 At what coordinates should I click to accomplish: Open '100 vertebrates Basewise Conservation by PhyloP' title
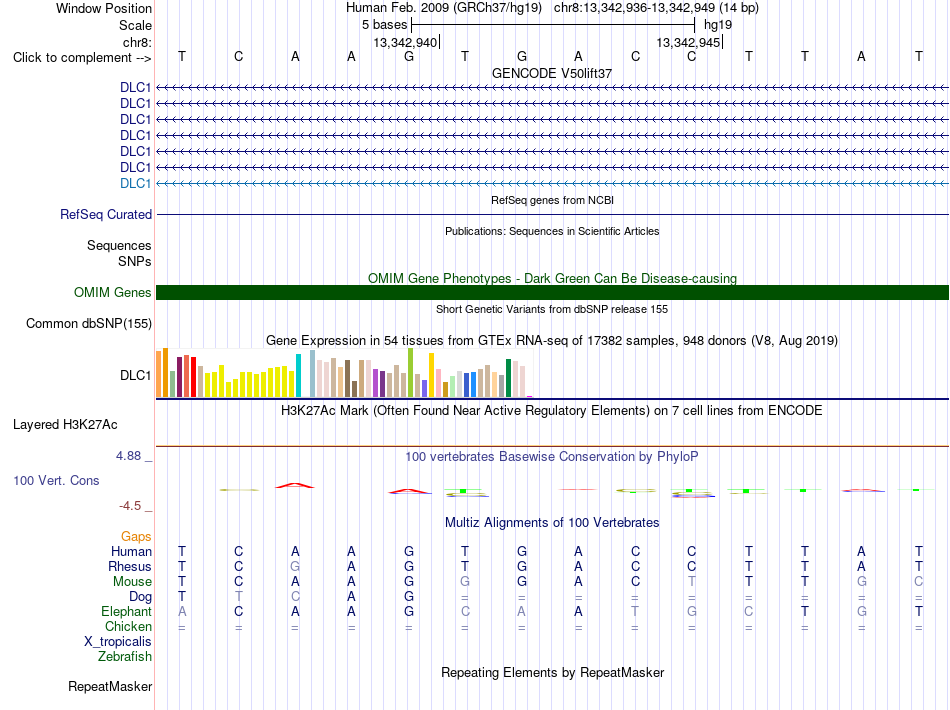pyautogui.click(x=552, y=457)
